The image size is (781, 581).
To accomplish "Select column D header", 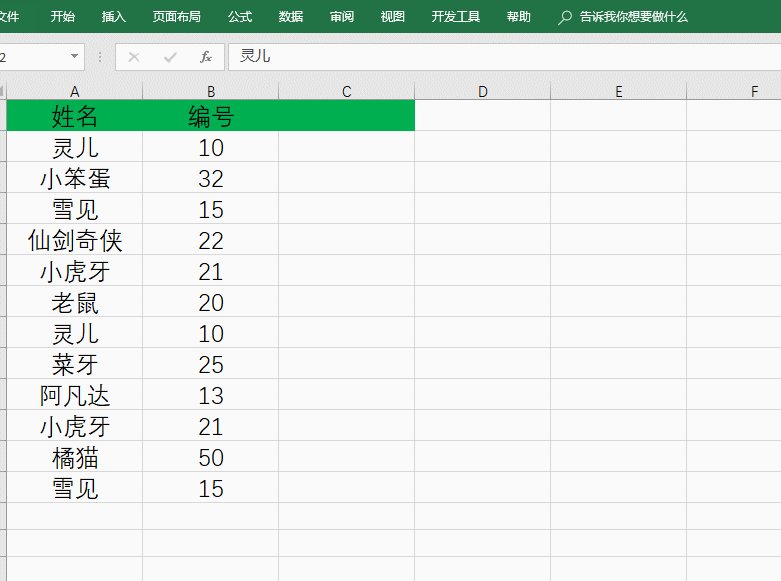I will (483, 91).
